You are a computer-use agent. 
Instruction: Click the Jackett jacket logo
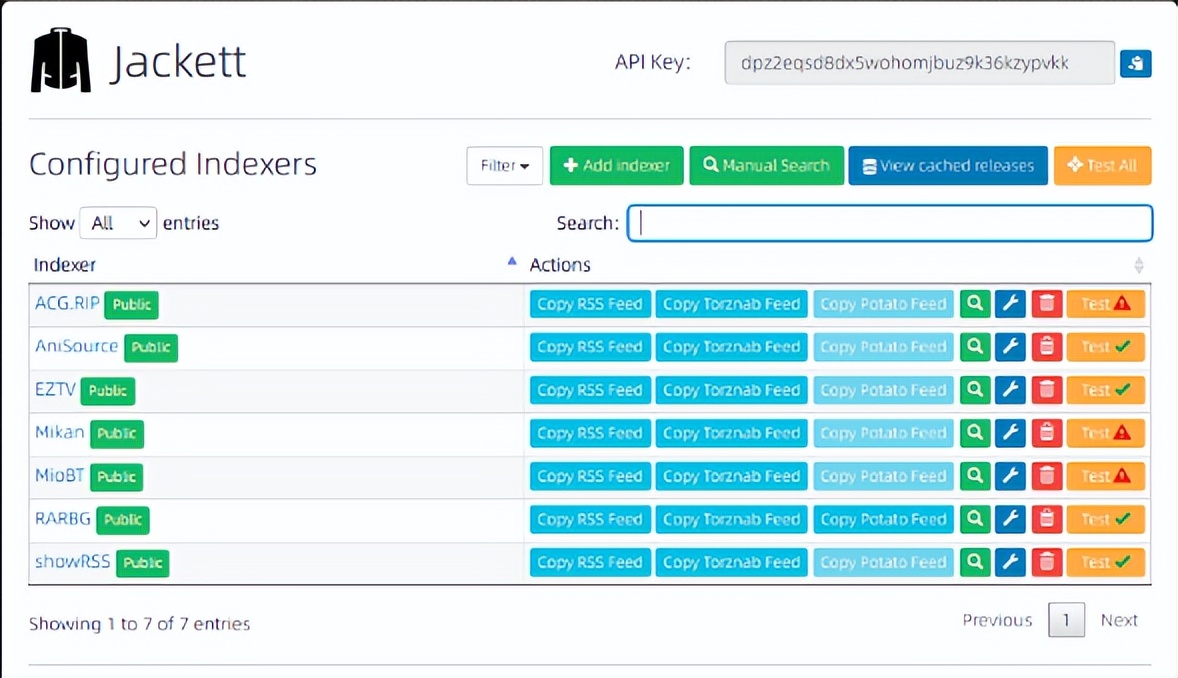coord(61,60)
